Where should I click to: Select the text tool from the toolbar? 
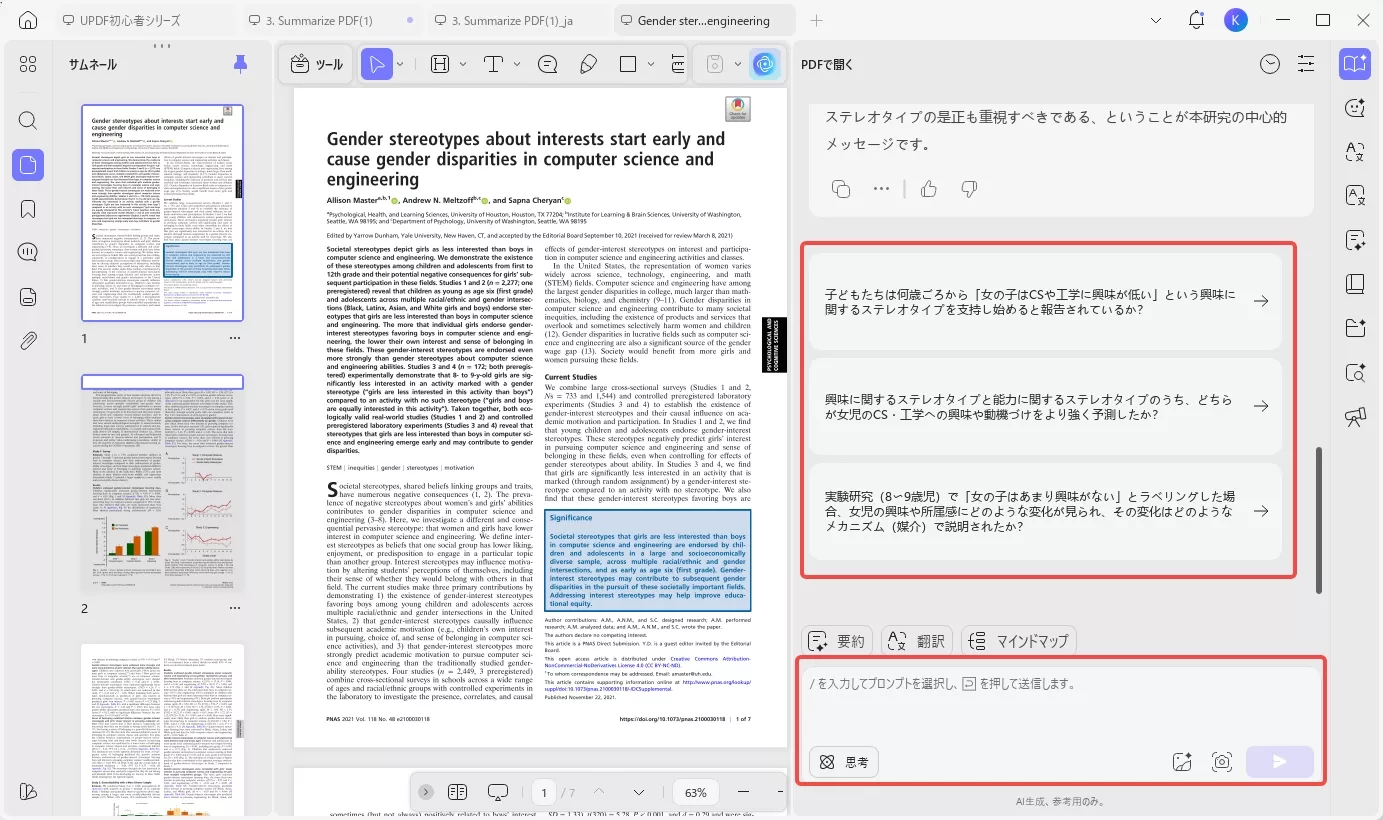494,63
